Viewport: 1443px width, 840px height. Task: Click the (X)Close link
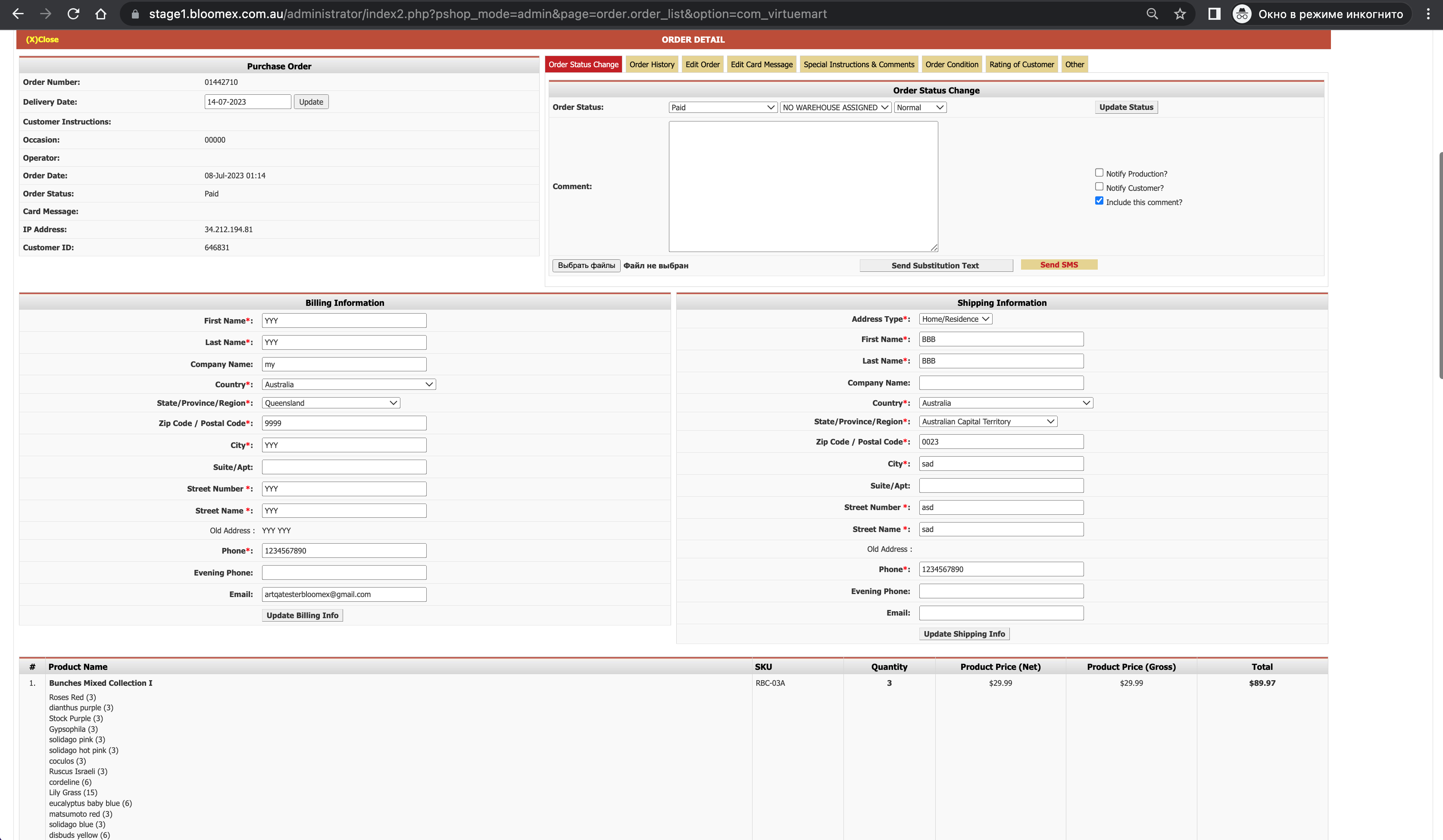tap(42, 40)
